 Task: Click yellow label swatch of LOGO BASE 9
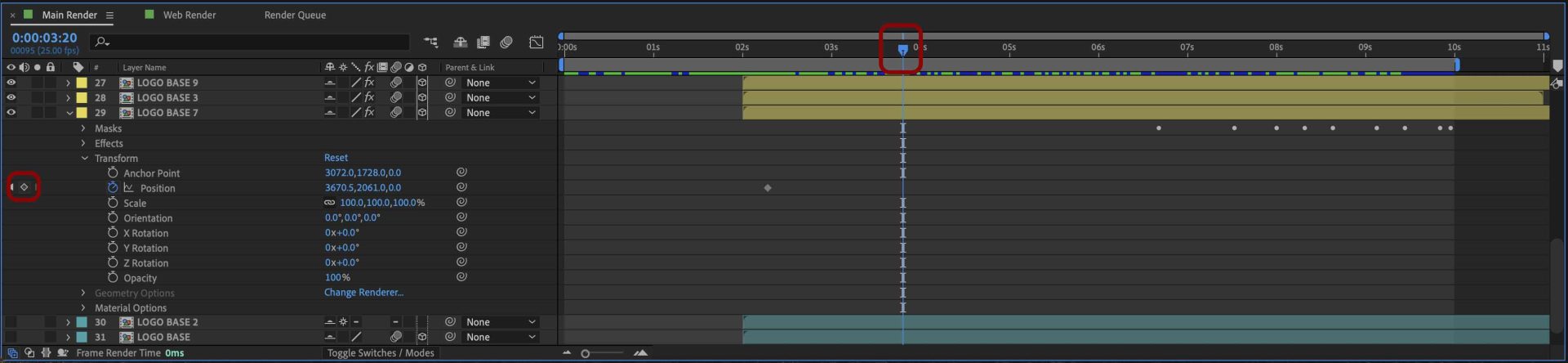(x=82, y=83)
